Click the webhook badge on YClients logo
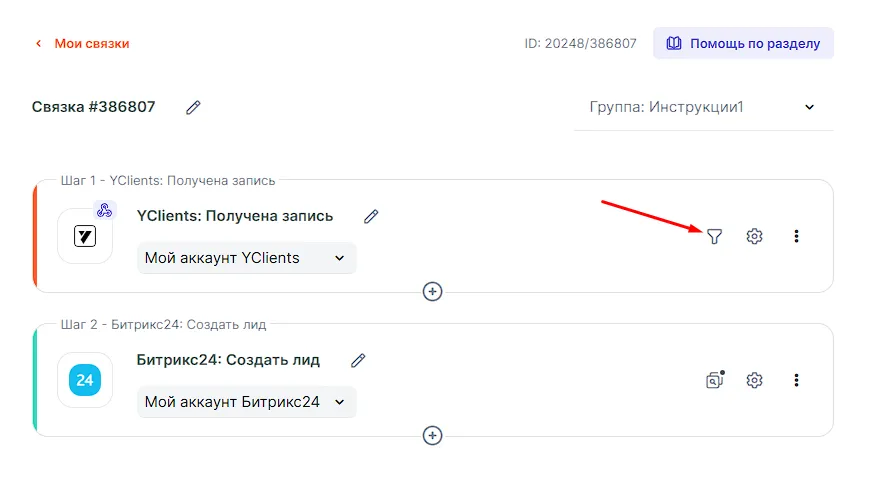 click(x=105, y=211)
